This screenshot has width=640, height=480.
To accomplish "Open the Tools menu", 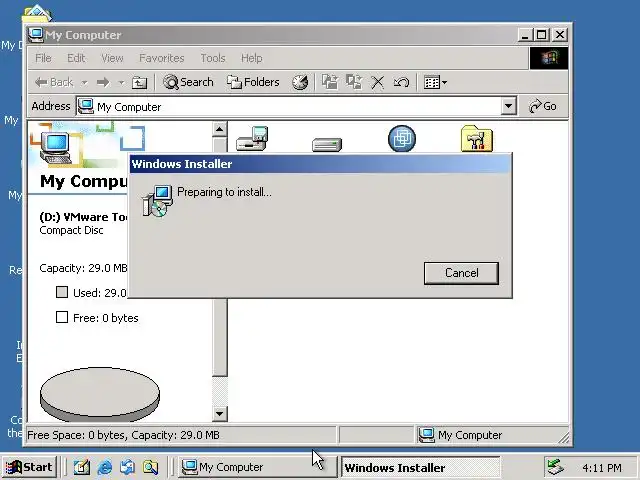I will click(x=213, y=58).
